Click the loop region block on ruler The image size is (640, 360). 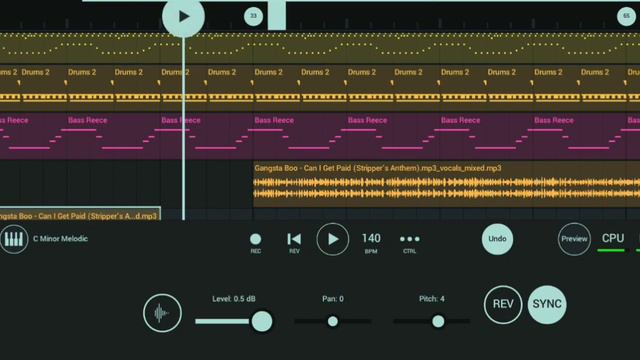277,16
